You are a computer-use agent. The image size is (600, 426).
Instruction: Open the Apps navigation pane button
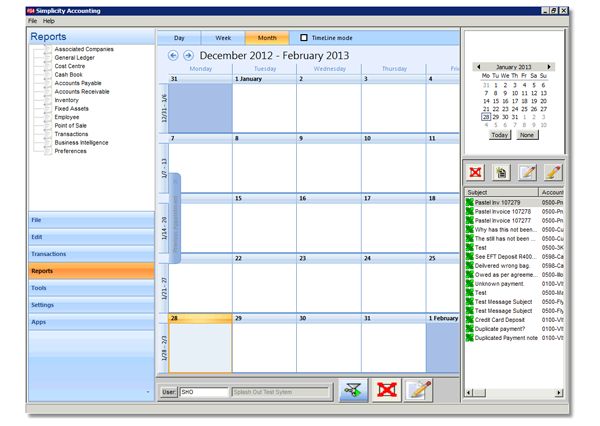91,322
